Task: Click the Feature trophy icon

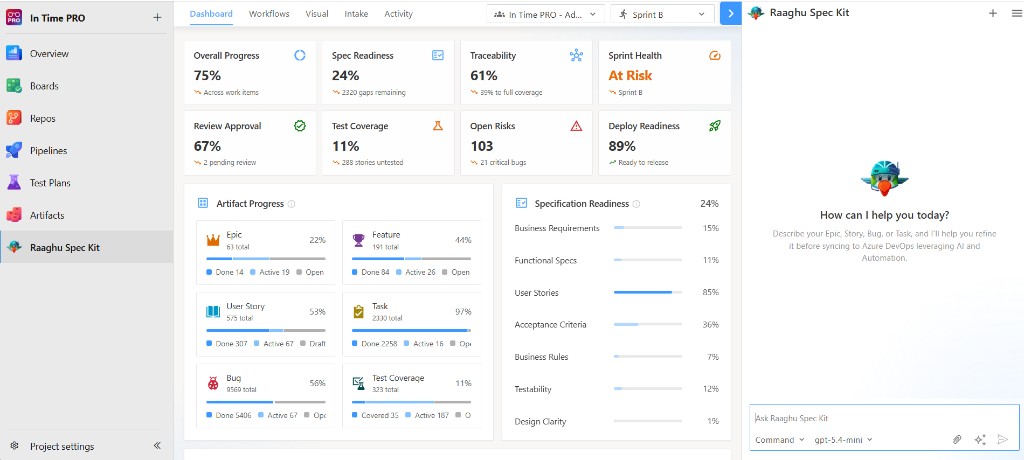Action: (359, 240)
